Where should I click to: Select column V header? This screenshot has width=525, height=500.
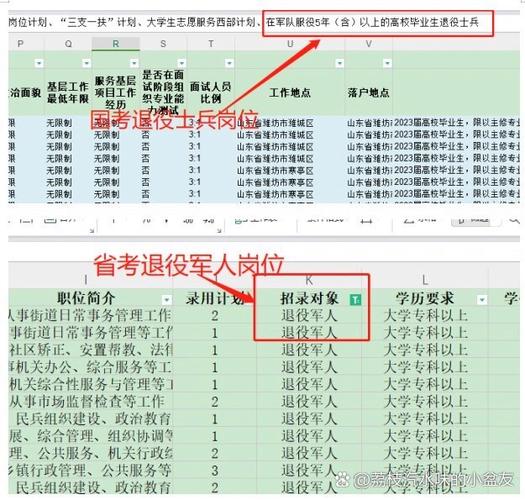[369, 44]
